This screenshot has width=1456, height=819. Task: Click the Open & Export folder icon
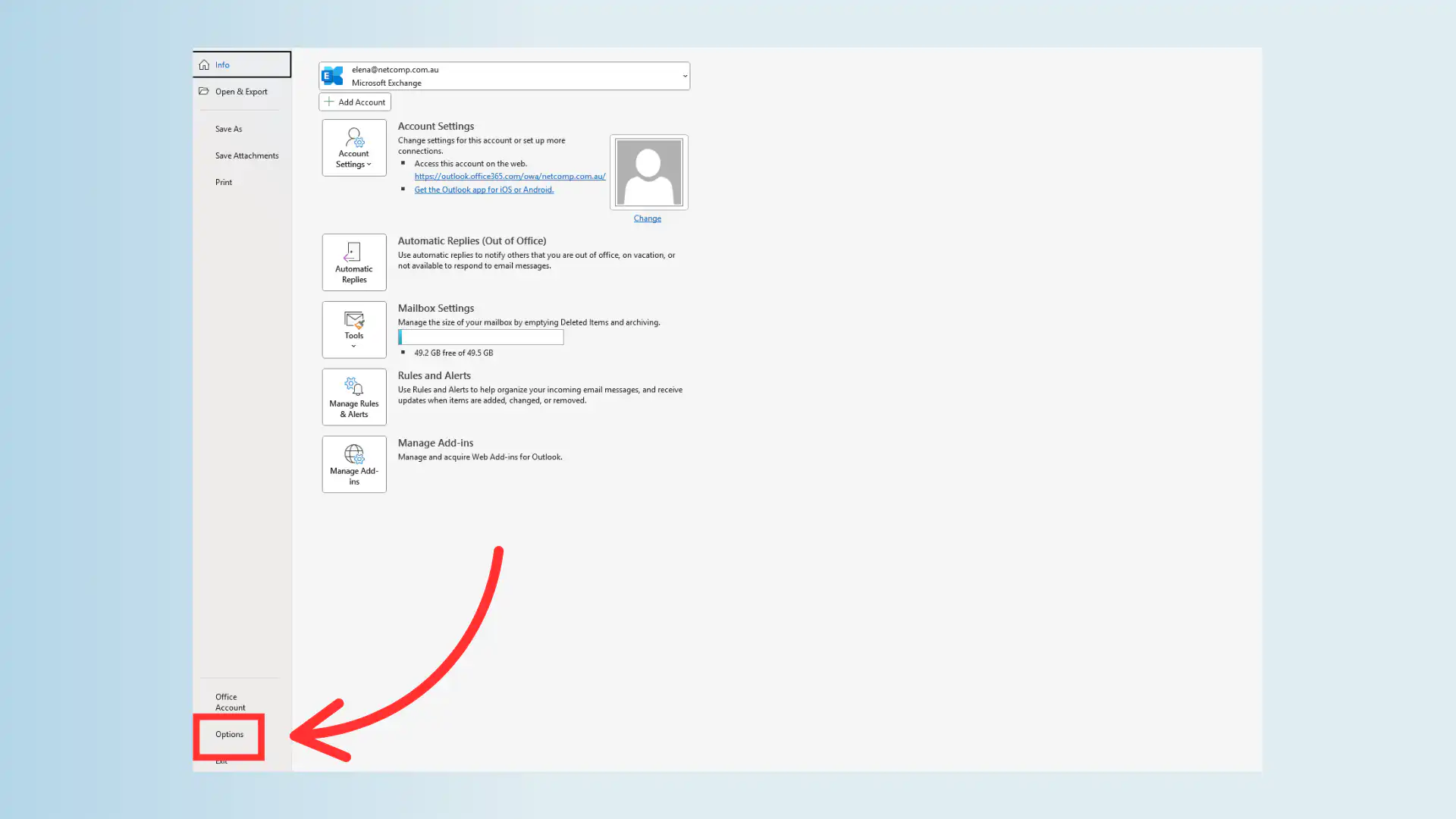coord(204,91)
